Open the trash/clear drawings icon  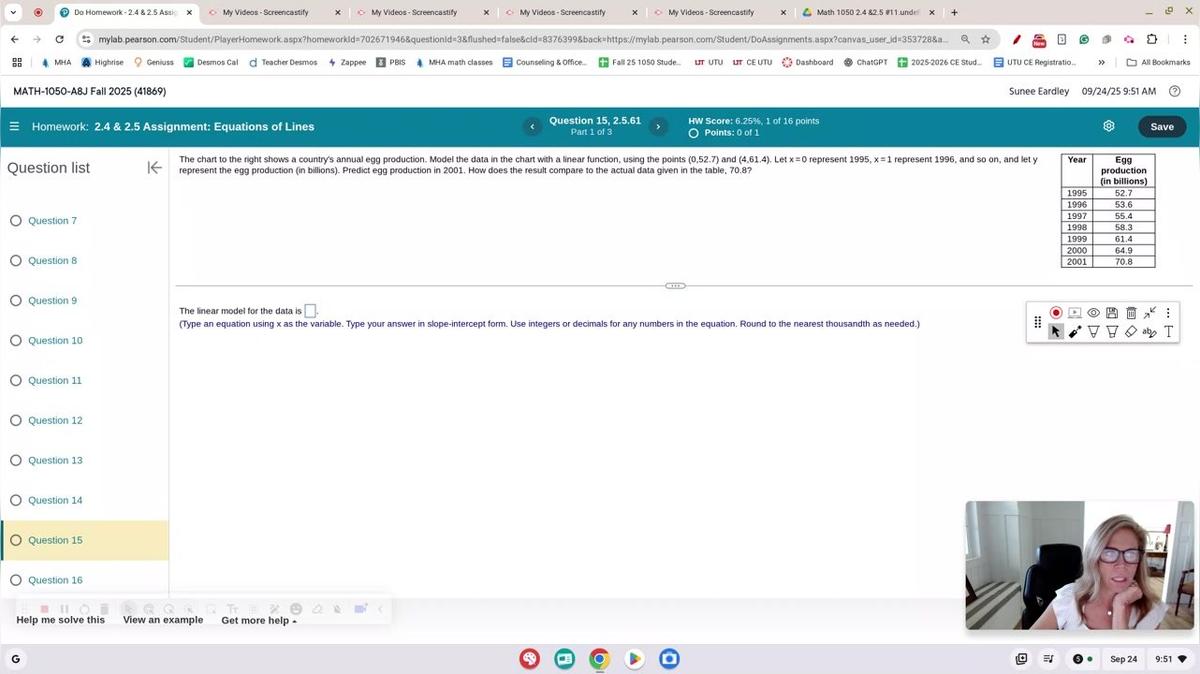point(1130,312)
